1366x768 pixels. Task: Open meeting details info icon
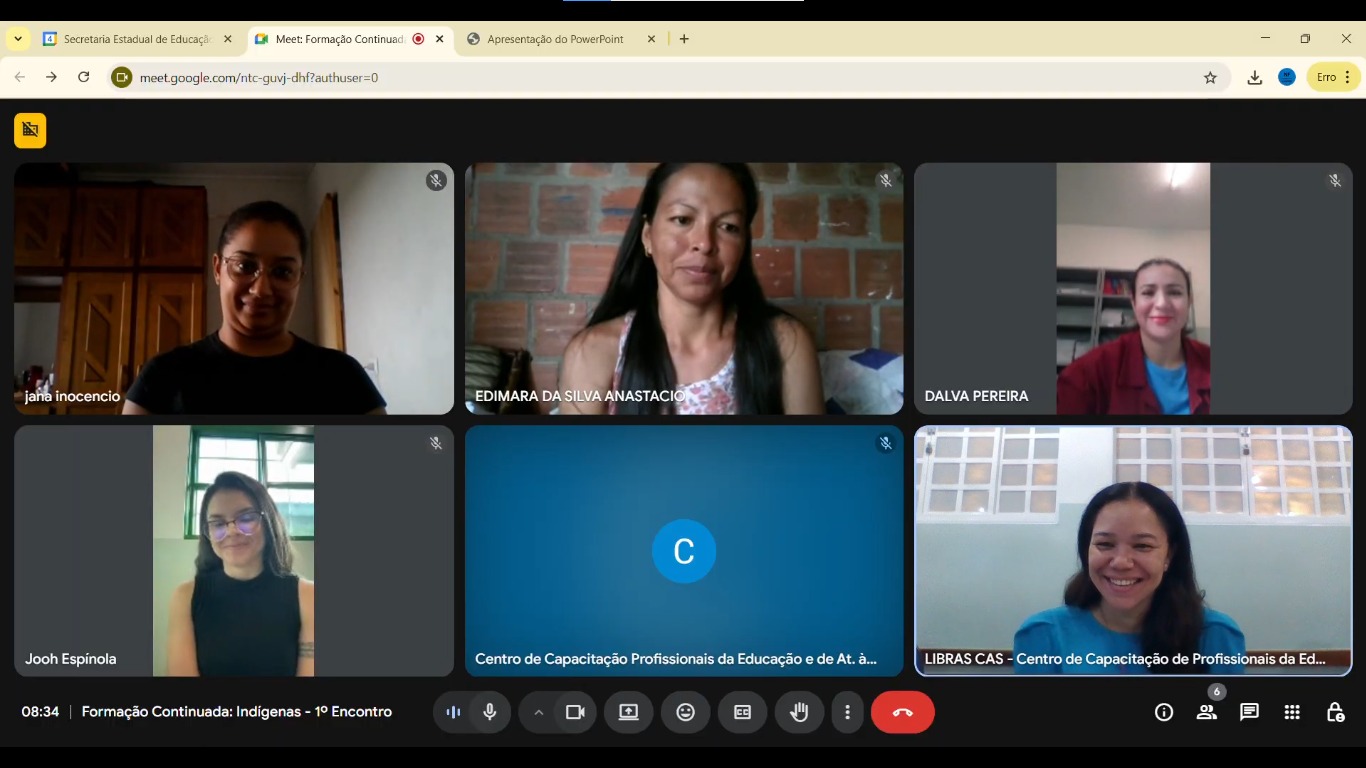pyautogui.click(x=1164, y=712)
